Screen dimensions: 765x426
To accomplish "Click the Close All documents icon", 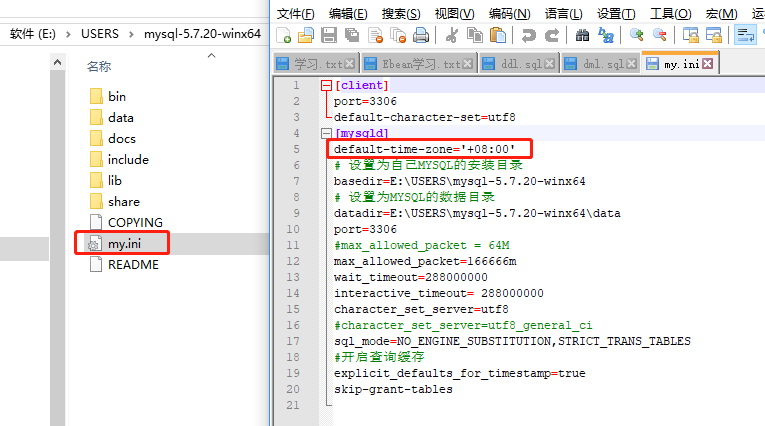I will 398,35.
